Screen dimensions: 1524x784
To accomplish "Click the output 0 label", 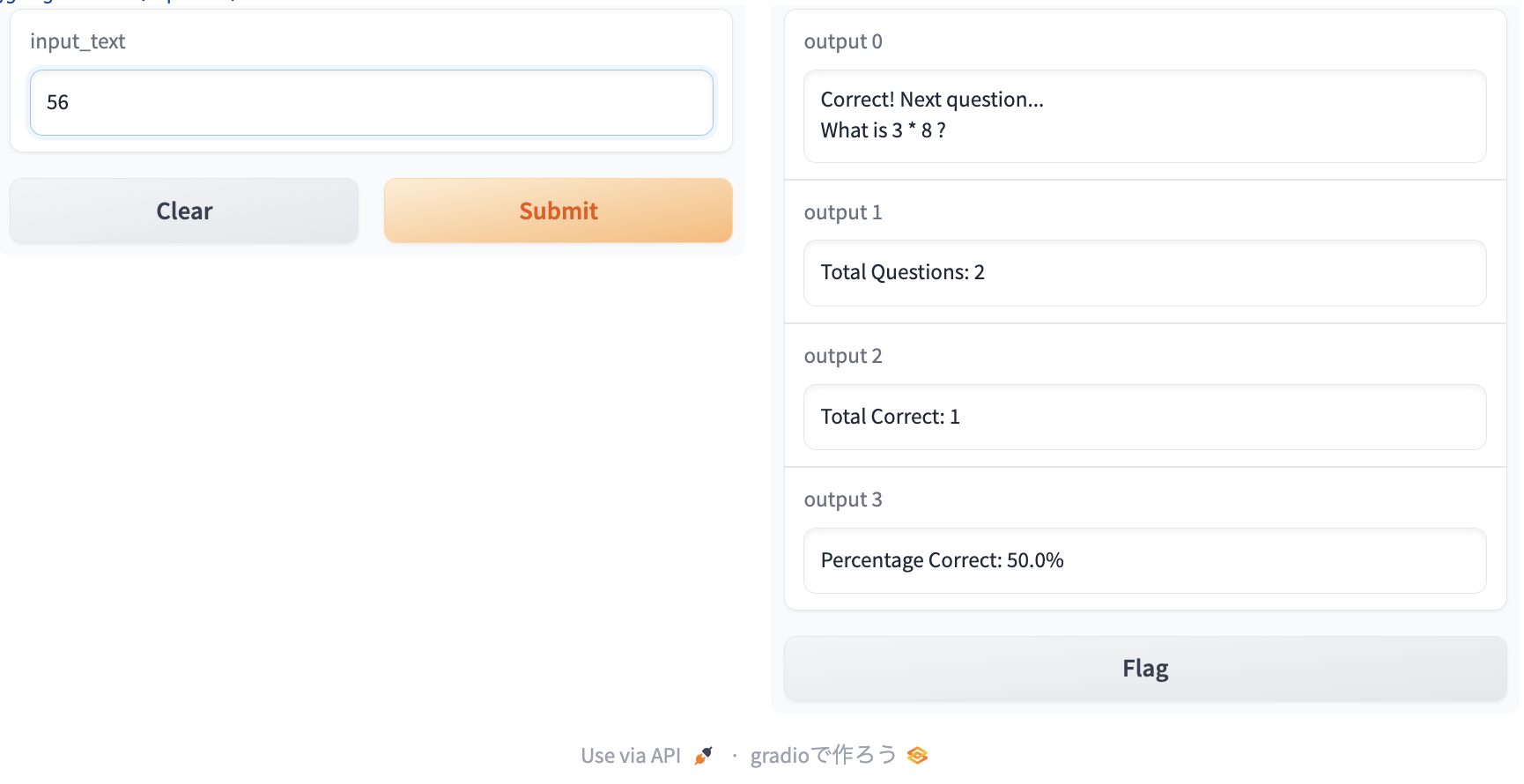I will (x=843, y=41).
